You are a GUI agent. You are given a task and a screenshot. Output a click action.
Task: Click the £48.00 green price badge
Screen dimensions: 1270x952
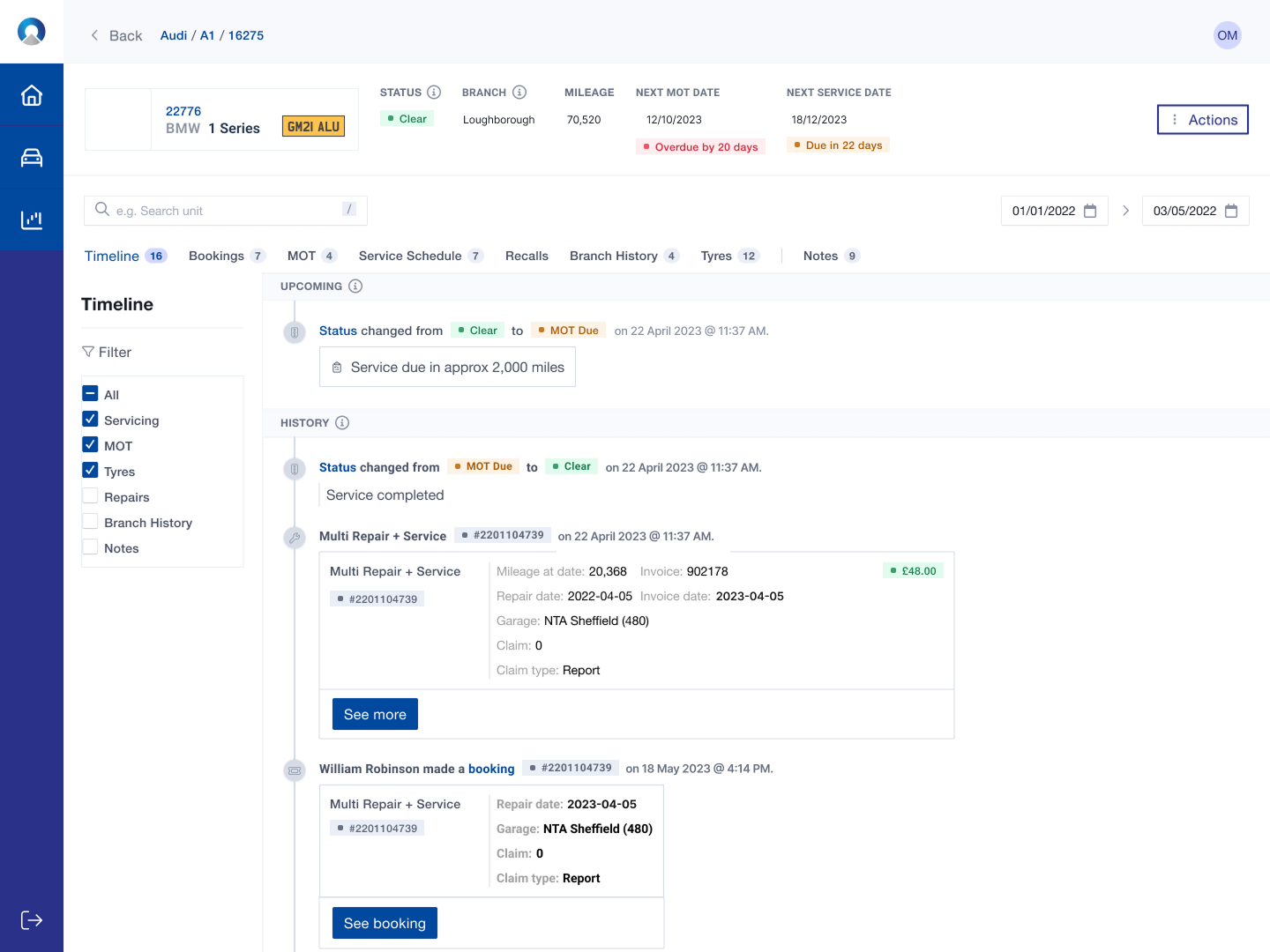(x=913, y=570)
